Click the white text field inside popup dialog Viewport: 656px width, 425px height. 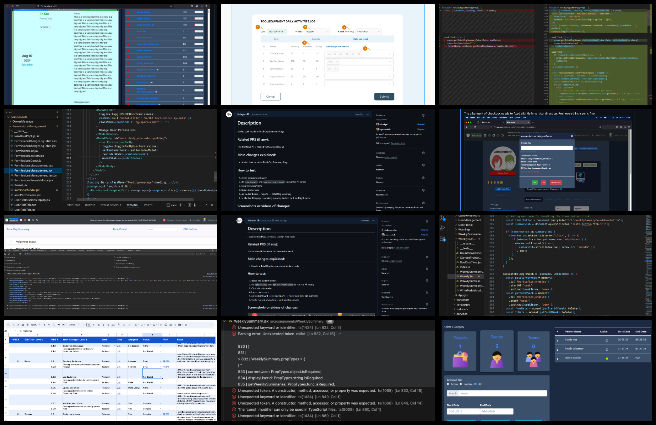(x=546, y=148)
